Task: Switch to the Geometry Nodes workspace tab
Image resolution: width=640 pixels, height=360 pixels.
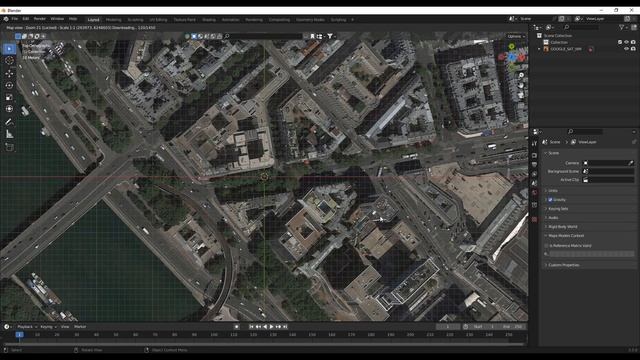Action: [310, 20]
